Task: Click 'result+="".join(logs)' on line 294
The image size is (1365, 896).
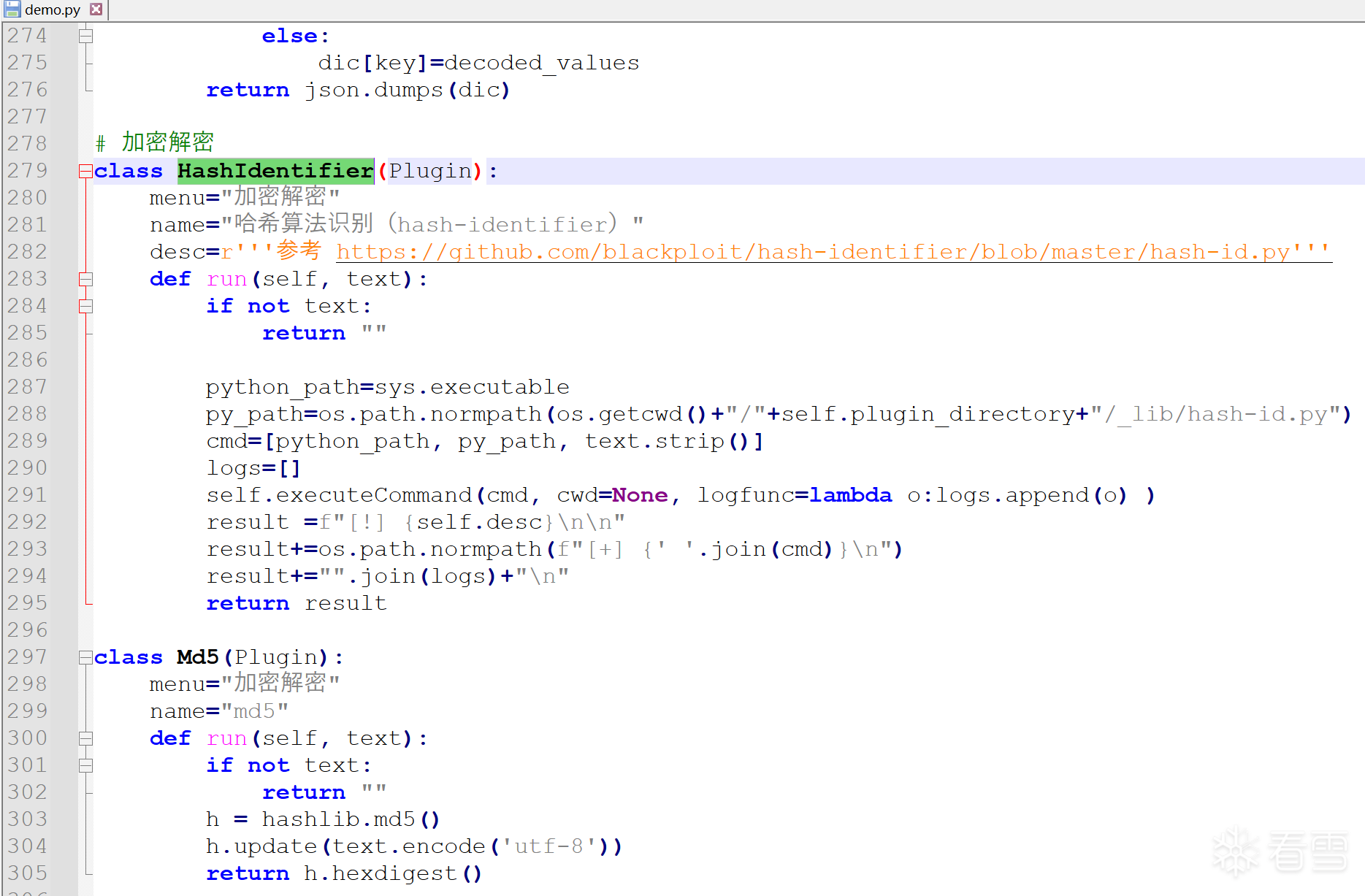Action: pos(352,576)
